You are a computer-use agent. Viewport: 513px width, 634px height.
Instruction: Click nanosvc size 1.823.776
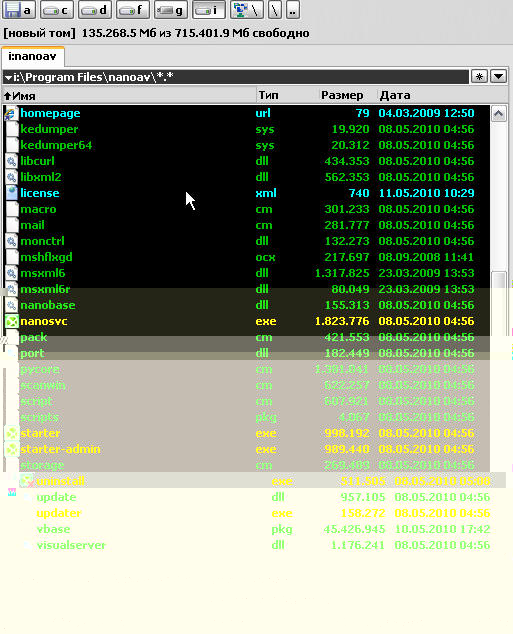click(342, 321)
